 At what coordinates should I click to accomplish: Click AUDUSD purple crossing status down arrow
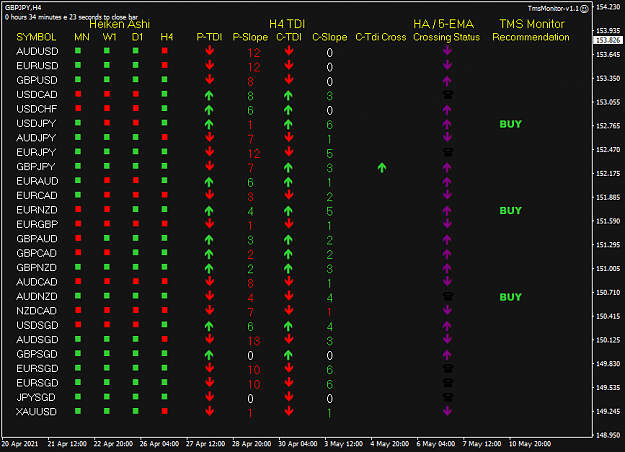point(447,51)
